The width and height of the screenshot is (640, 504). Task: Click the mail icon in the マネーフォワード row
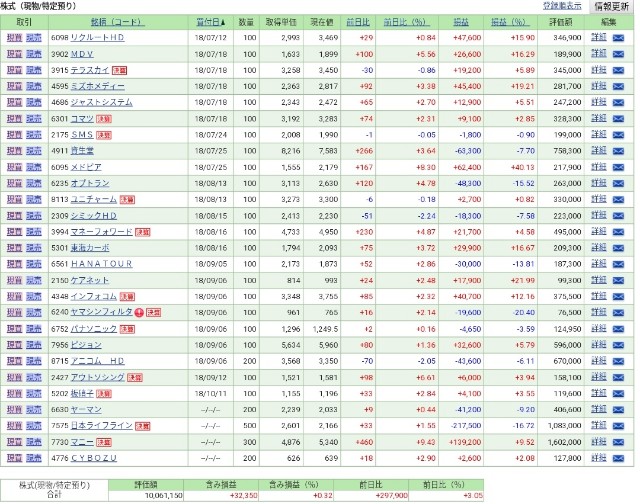[618, 232]
